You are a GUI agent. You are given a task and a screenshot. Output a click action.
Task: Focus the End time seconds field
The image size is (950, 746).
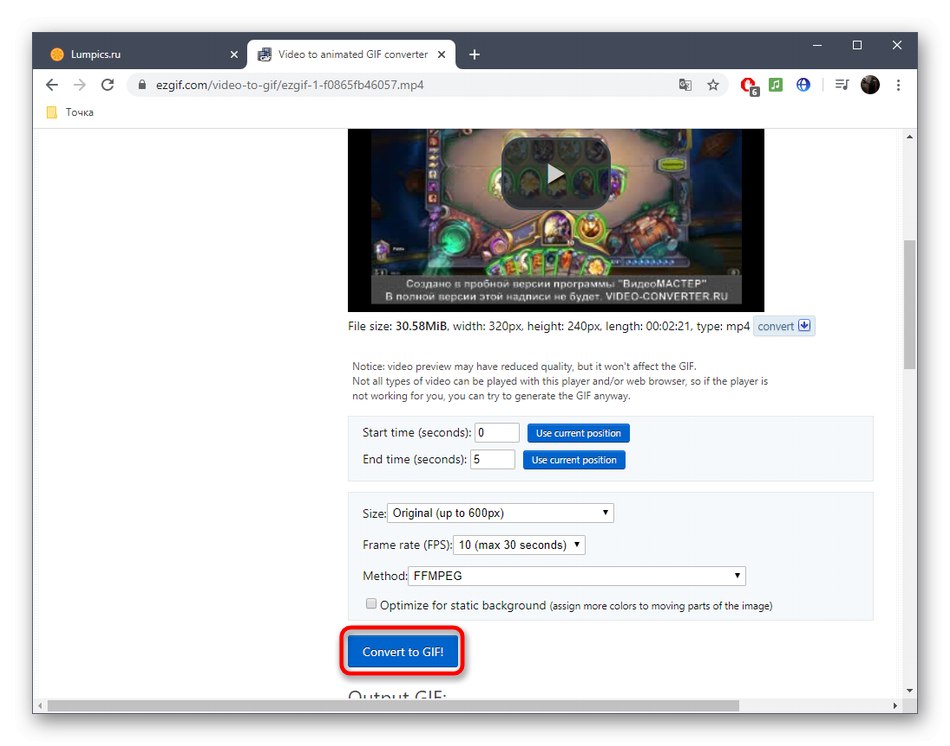493,459
